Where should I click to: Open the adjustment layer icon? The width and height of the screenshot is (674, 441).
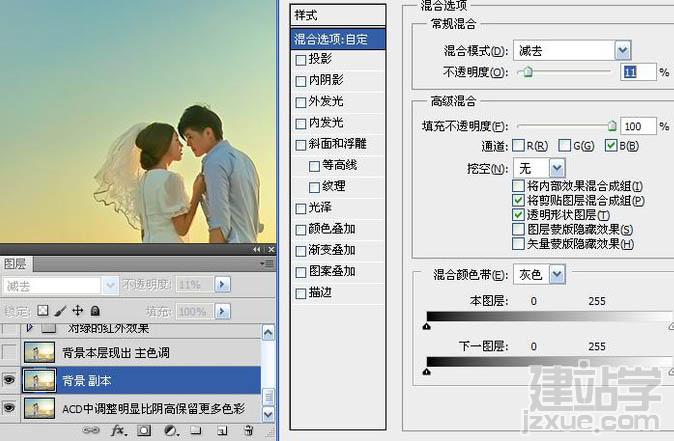(171, 430)
